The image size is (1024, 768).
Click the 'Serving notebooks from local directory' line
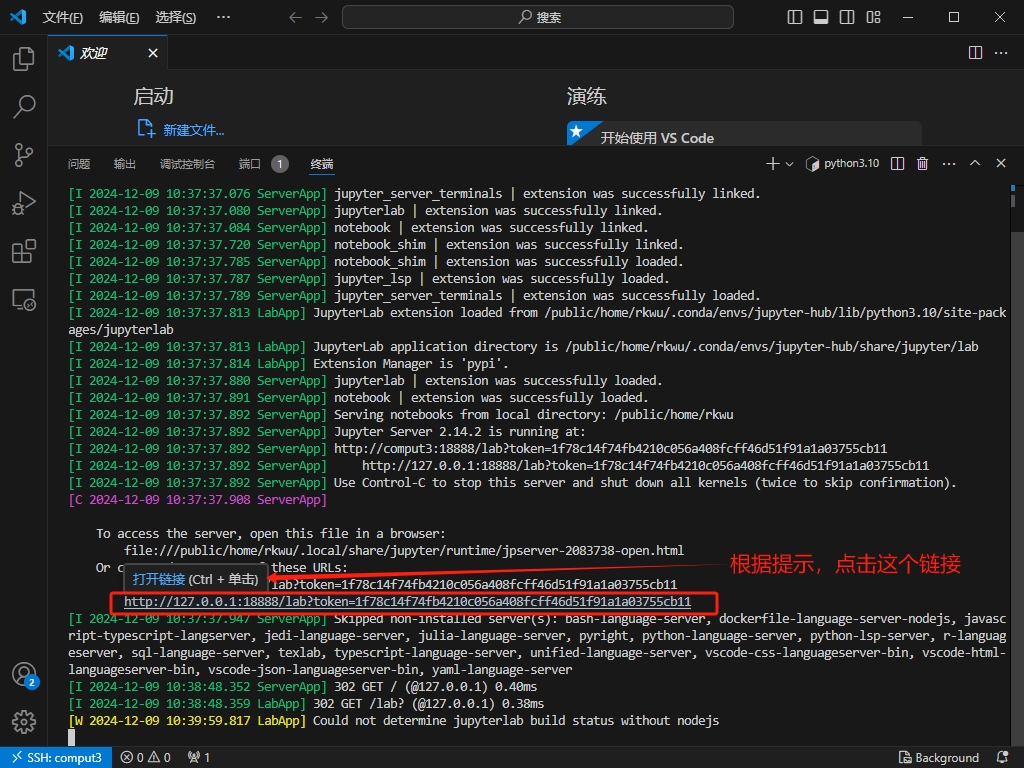(x=534, y=415)
